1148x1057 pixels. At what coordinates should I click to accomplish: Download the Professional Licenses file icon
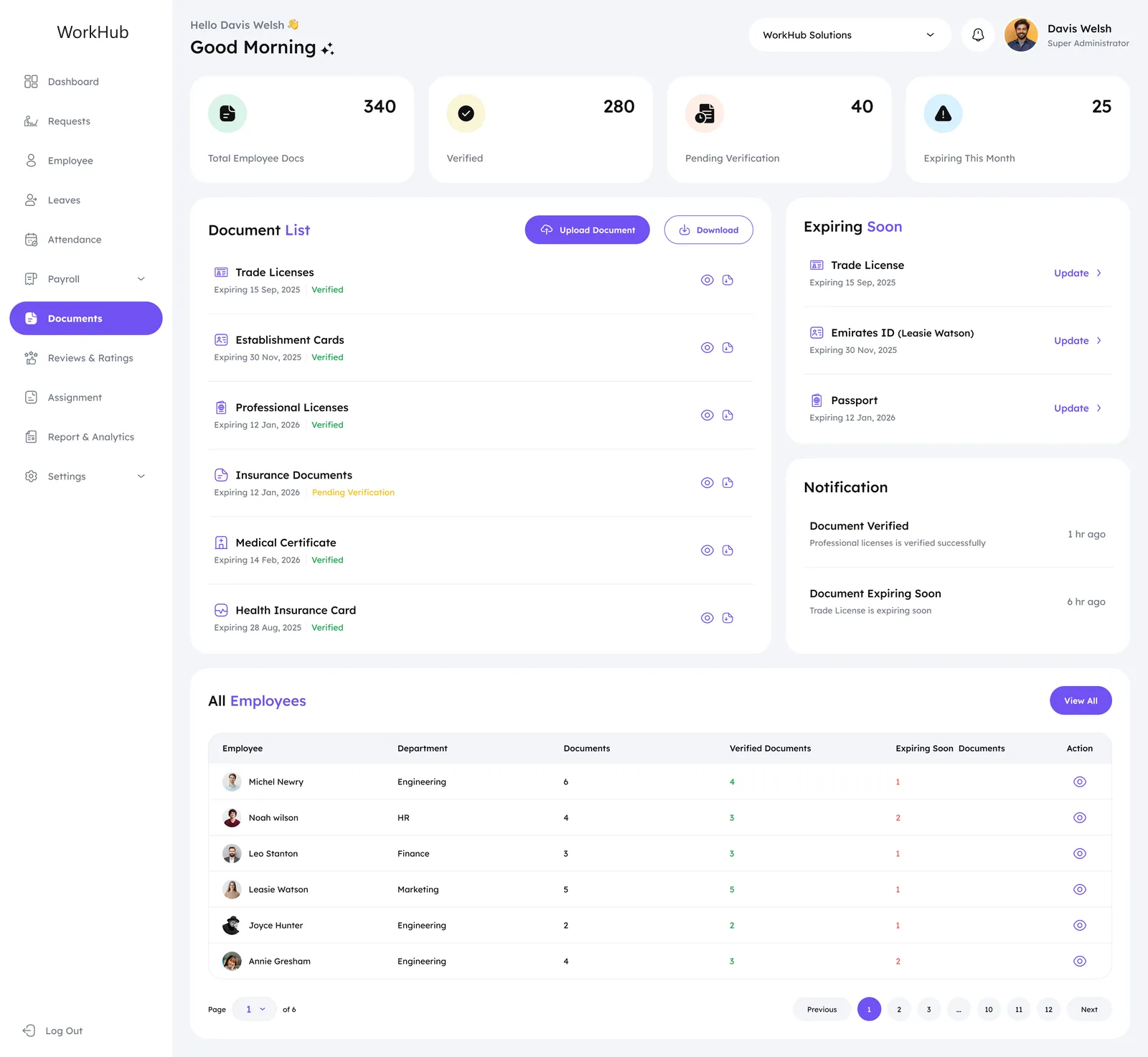tap(728, 415)
